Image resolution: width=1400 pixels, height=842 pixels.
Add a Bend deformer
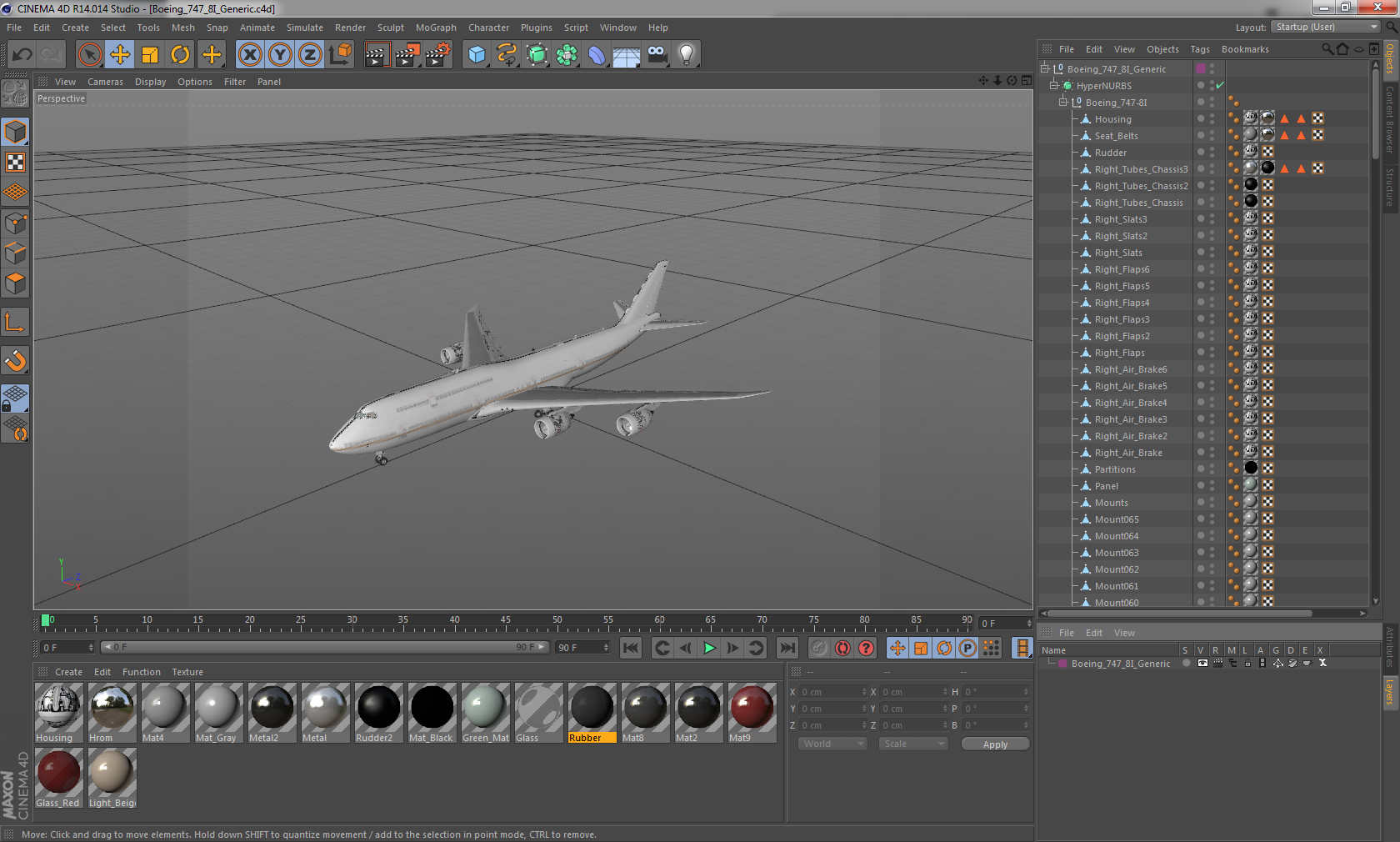(597, 55)
